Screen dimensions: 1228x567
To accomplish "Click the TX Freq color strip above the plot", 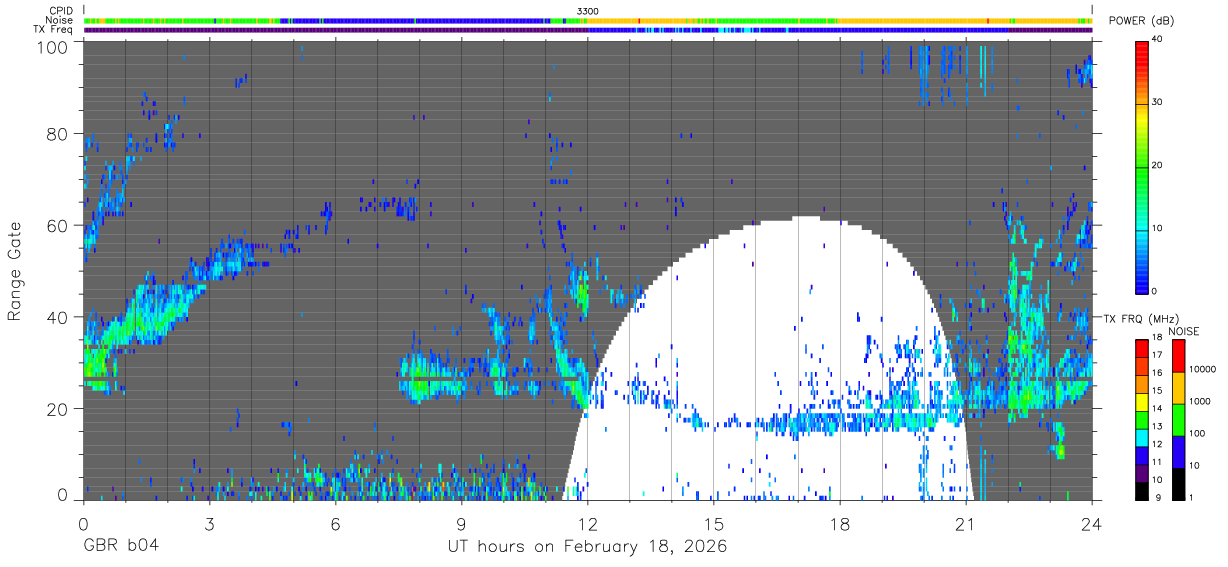I will coord(588,30).
